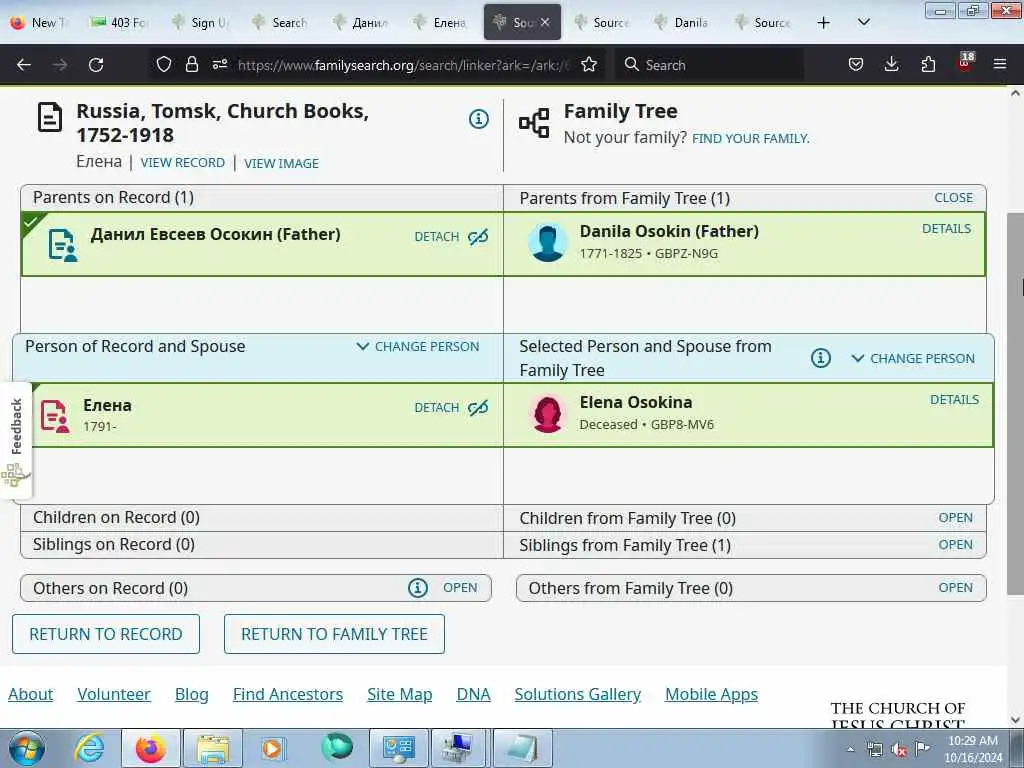View Details for Elena Osokina
The height and width of the screenshot is (768, 1024).
[954, 400]
